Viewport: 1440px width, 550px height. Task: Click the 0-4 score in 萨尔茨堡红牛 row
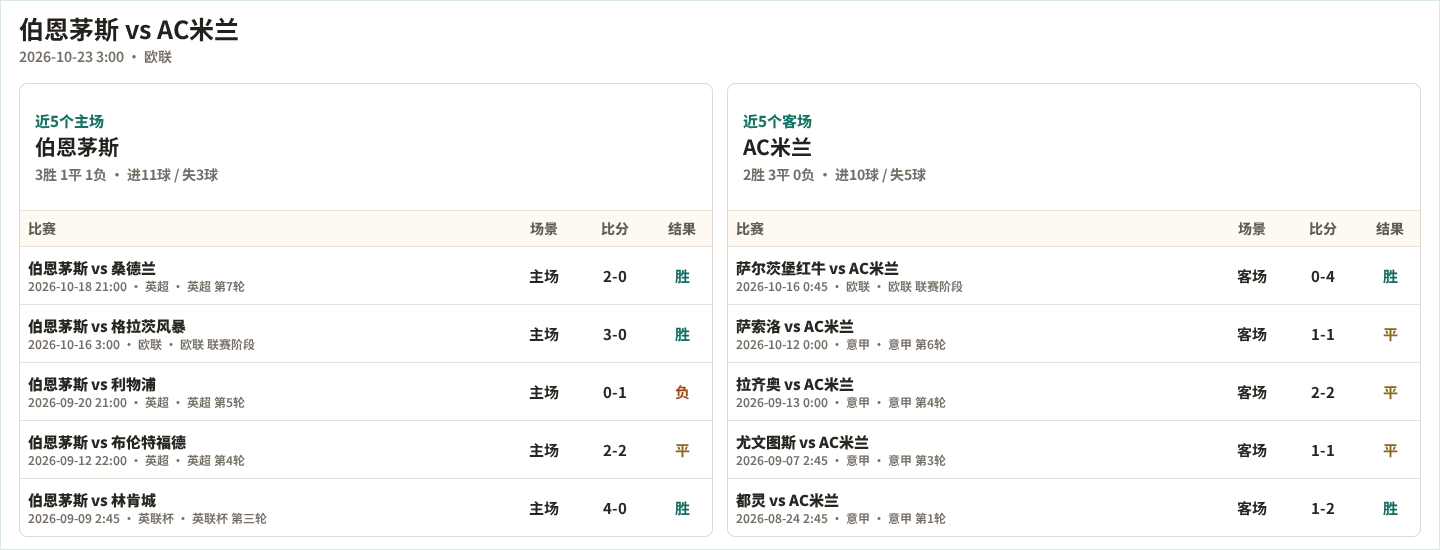[1323, 276]
